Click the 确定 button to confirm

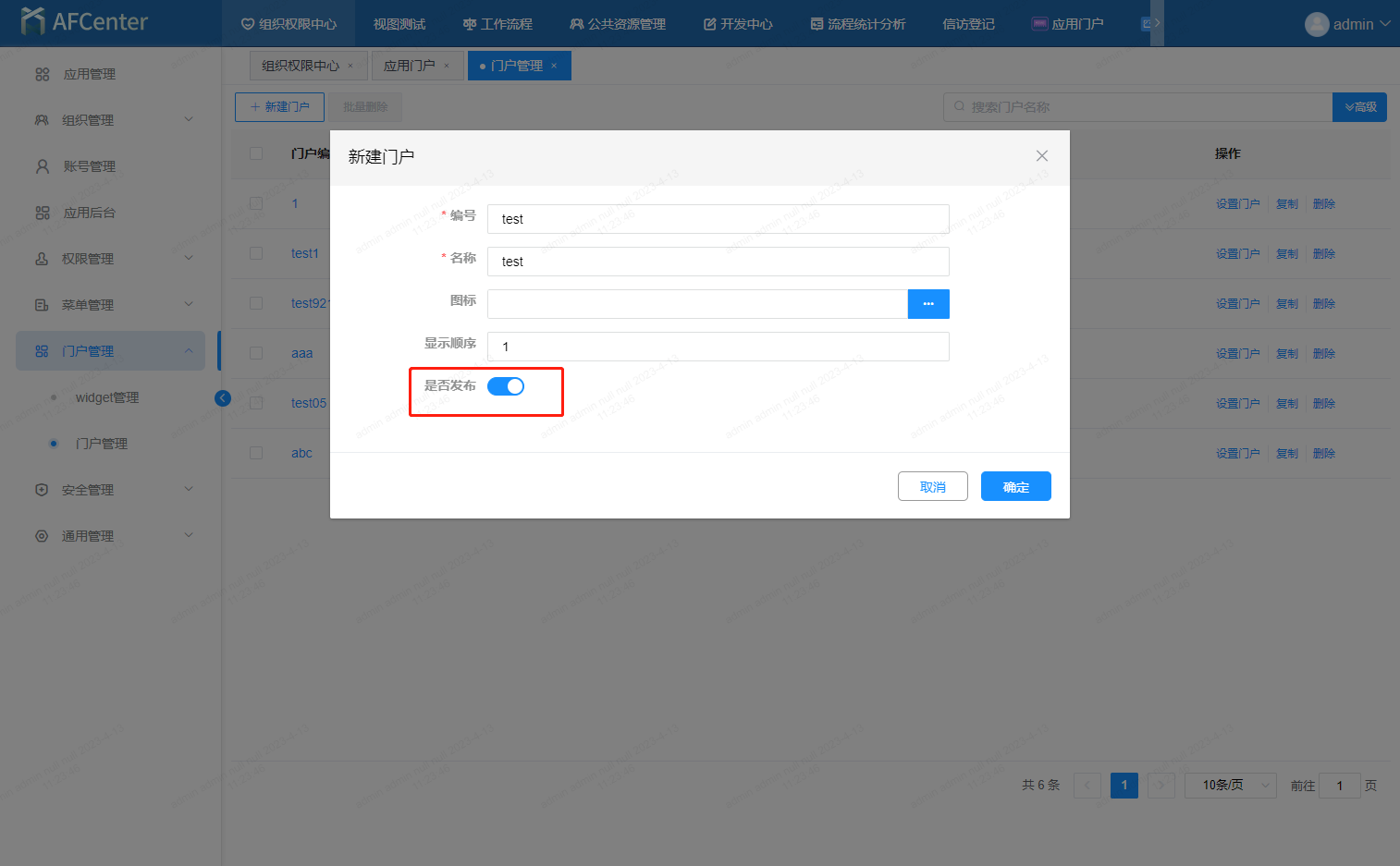1015,487
